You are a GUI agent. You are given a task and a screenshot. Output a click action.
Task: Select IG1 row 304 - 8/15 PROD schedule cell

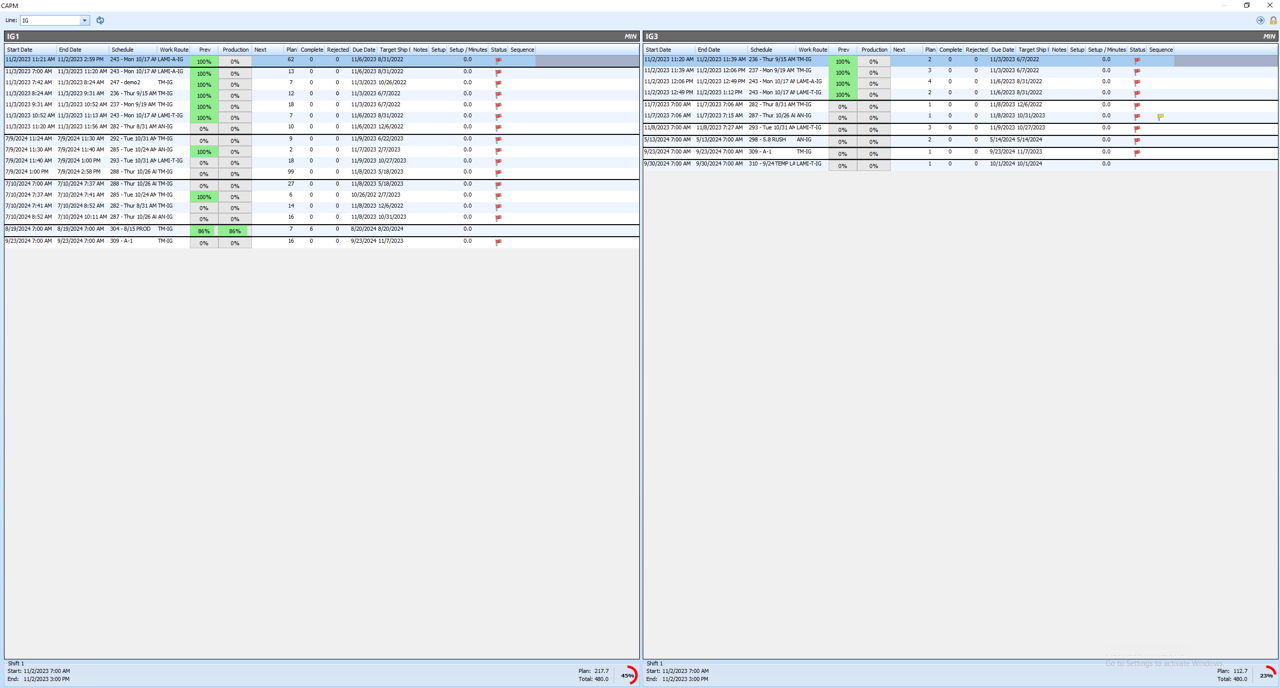pyautogui.click(x=133, y=229)
